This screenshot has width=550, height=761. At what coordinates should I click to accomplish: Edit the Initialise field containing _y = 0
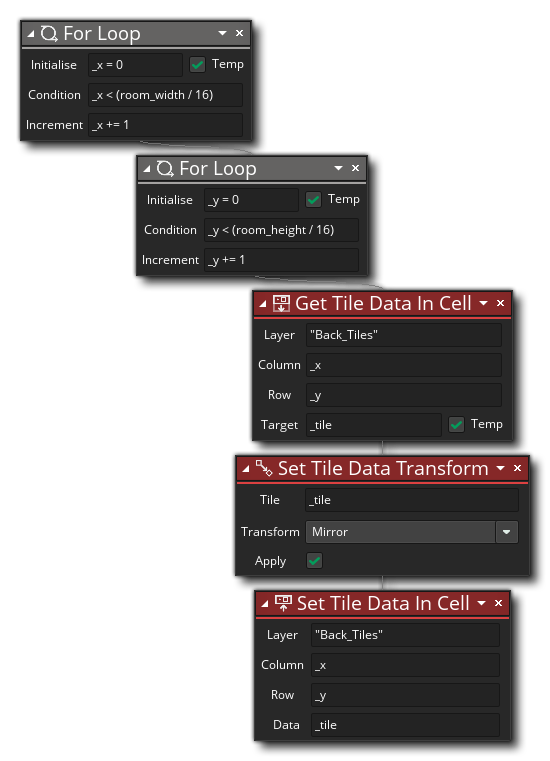pos(251,199)
